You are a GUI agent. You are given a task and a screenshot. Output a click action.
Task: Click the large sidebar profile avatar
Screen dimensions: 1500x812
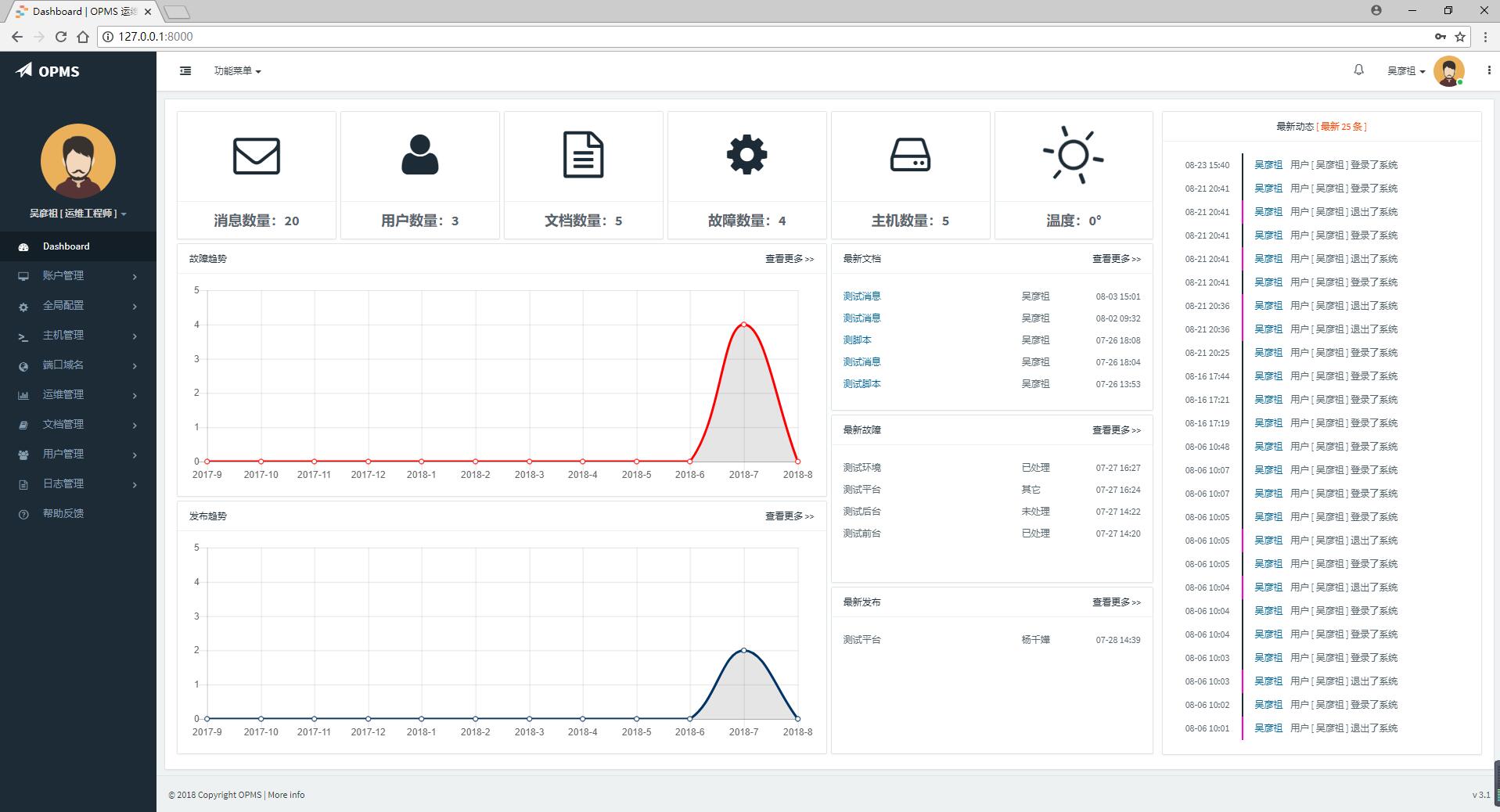click(x=78, y=161)
